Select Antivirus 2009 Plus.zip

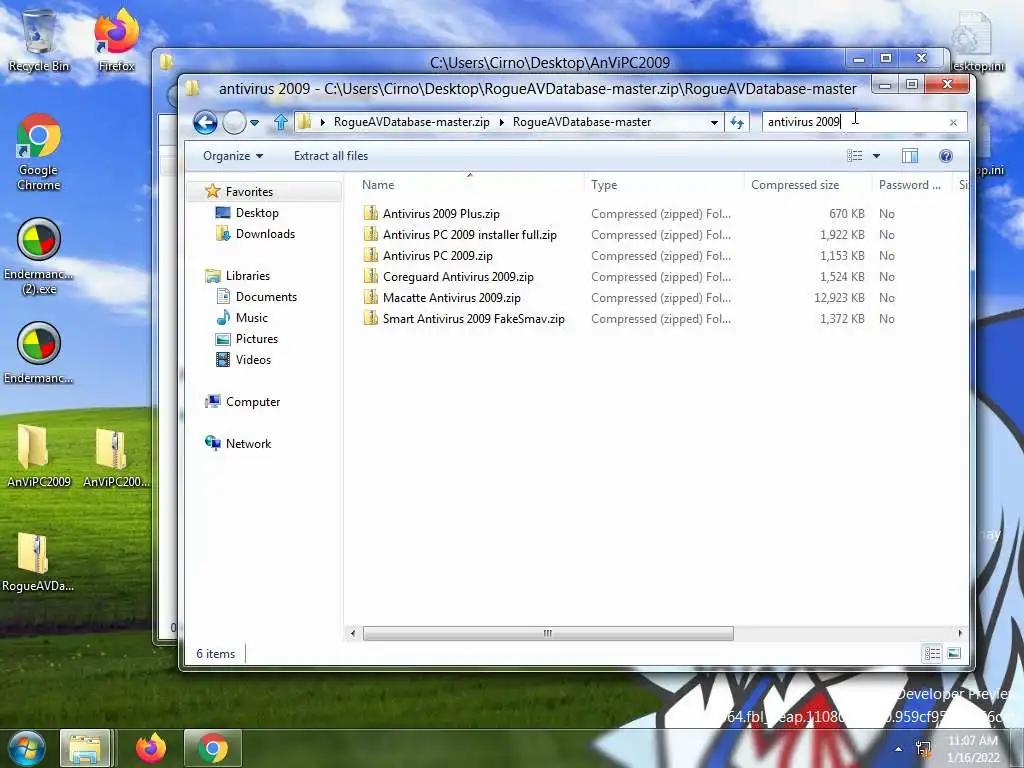coord(441,214)
